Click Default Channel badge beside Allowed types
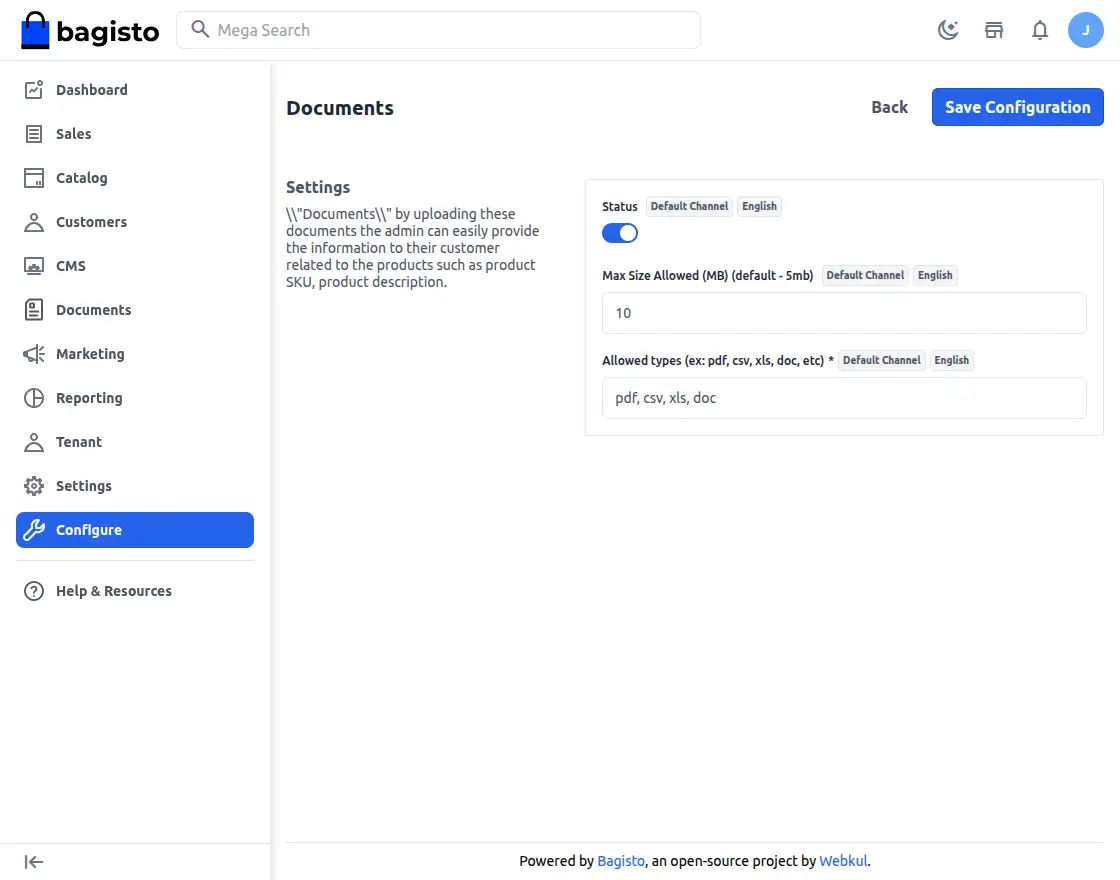Viewport: 1120px width, 880px height. [881, 361]
